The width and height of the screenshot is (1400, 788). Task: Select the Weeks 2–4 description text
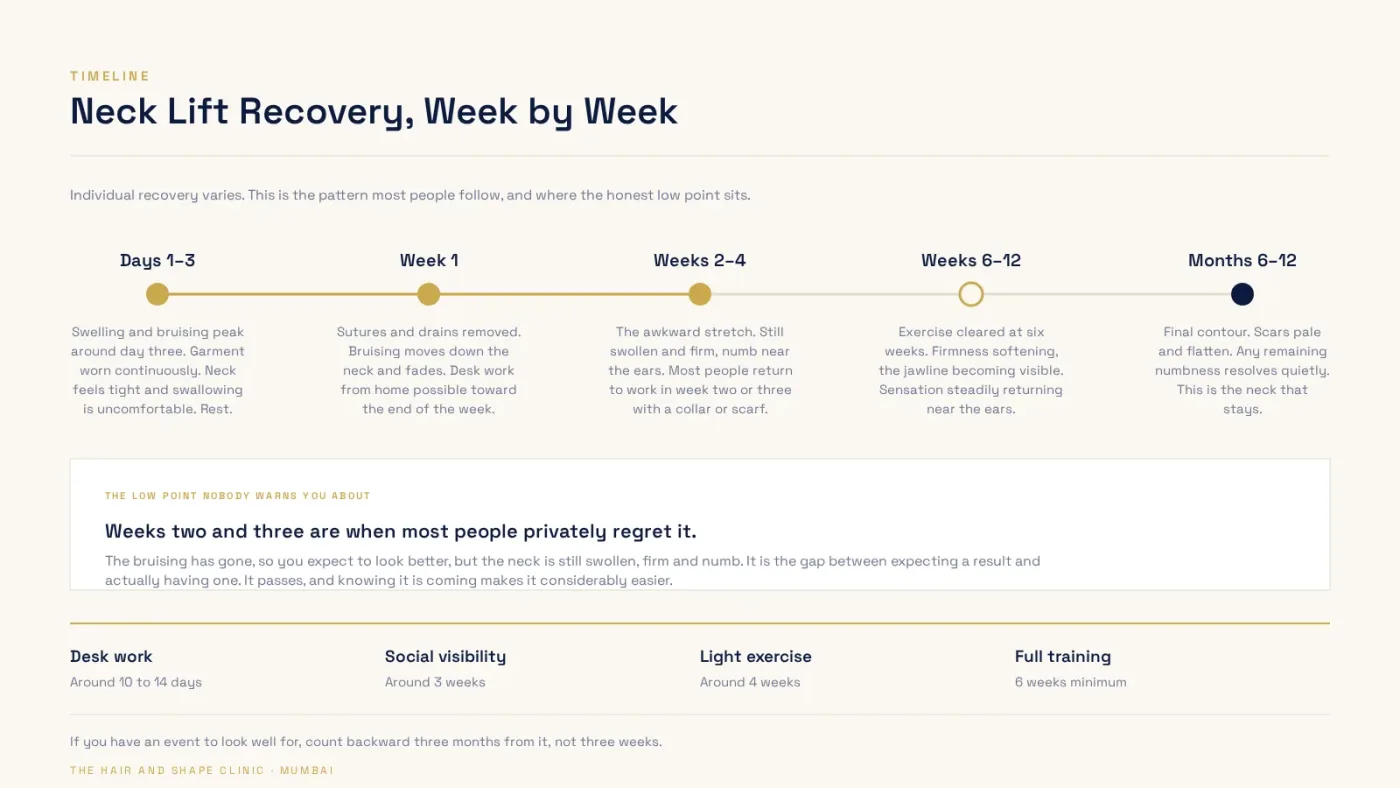click(700, 370)
